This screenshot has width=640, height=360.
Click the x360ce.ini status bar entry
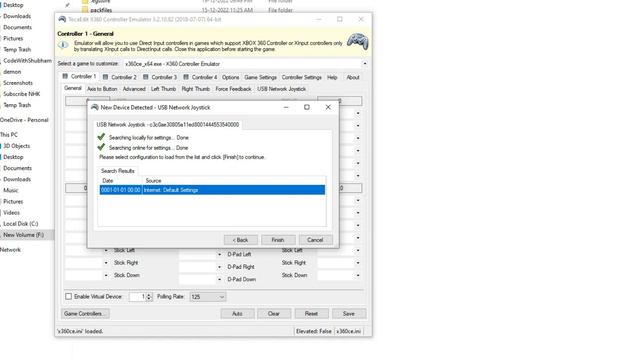click(348, 331)
